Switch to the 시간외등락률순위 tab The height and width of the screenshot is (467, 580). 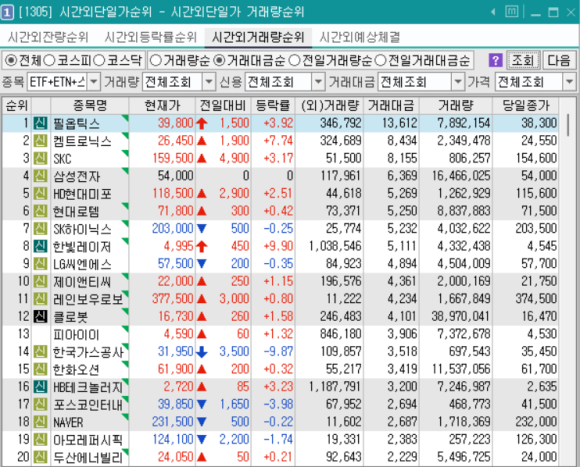coord(151,37)
